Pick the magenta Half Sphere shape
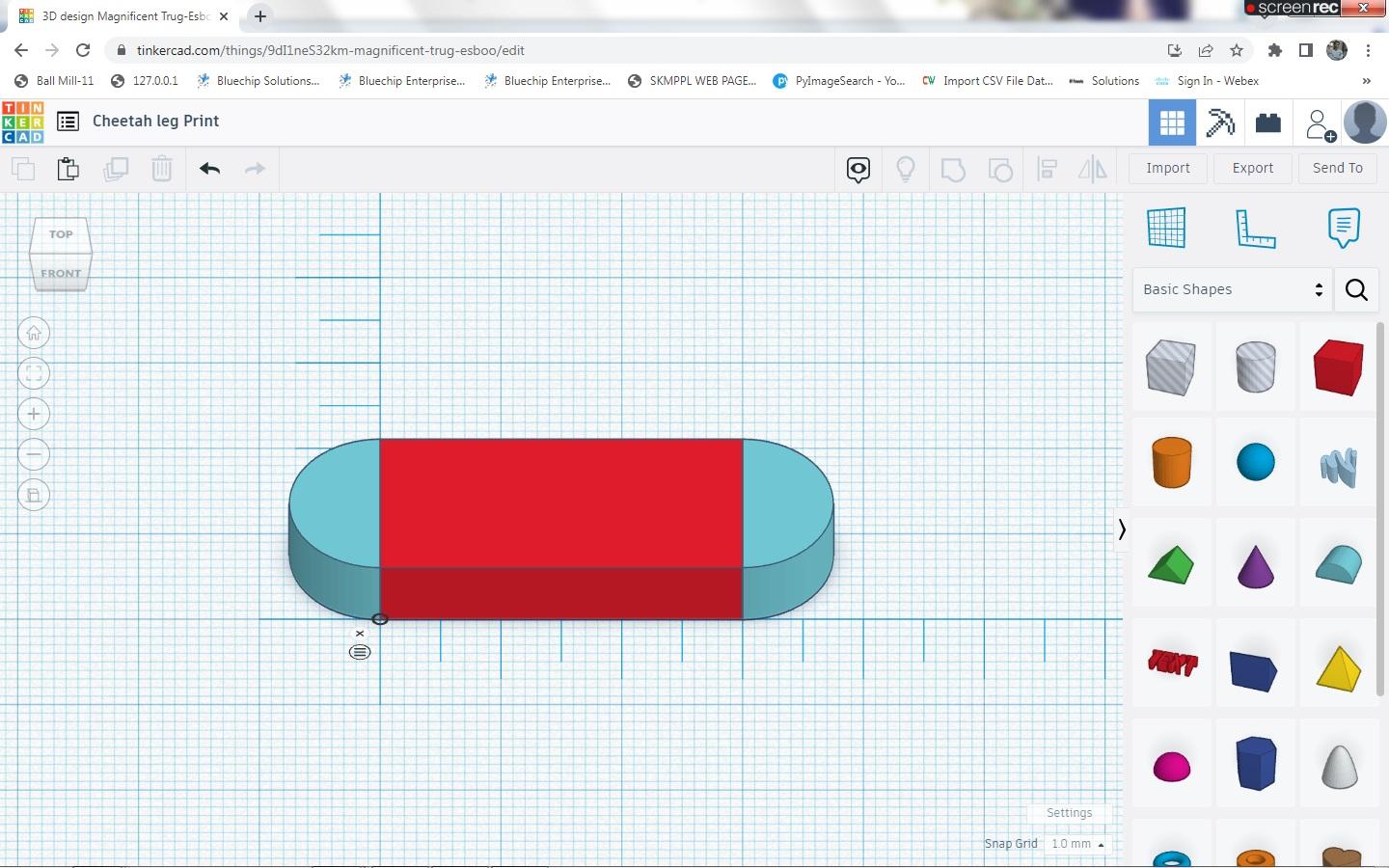1389x868 pixels. coord(1171,767)
